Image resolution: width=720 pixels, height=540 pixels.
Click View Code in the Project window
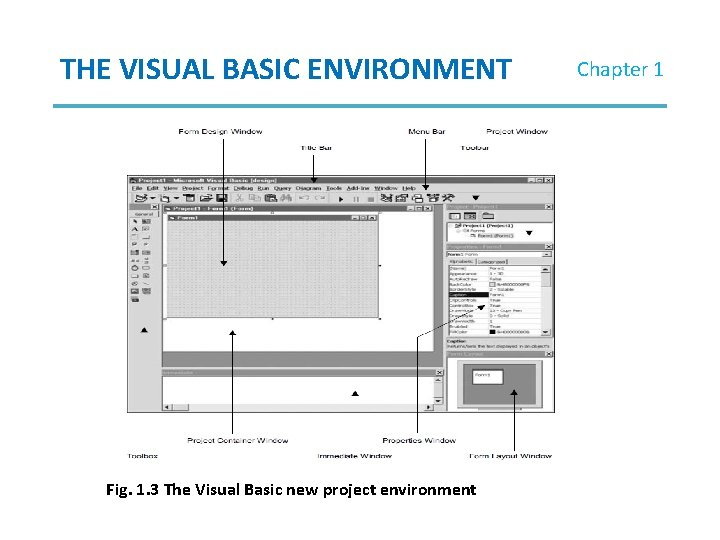[x=454, y=216]
